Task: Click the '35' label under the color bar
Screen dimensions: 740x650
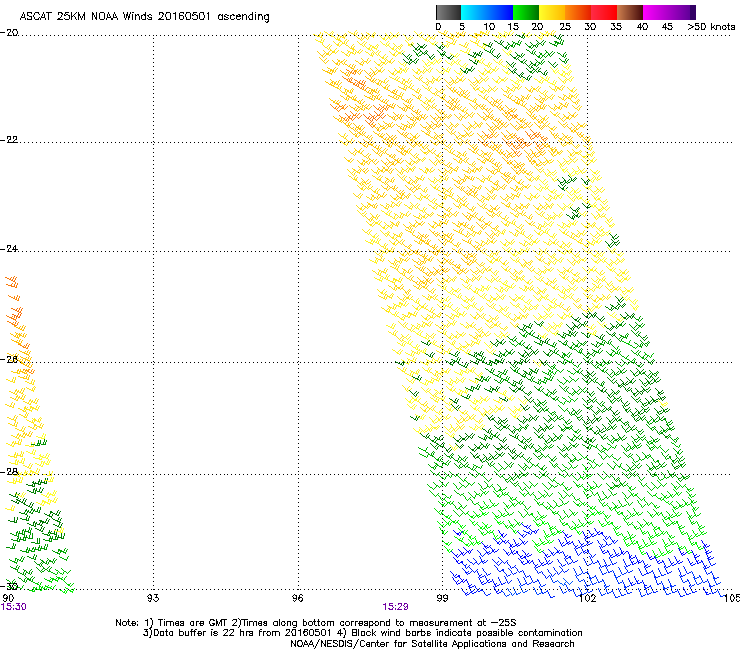Action: (x=616, y=26)
